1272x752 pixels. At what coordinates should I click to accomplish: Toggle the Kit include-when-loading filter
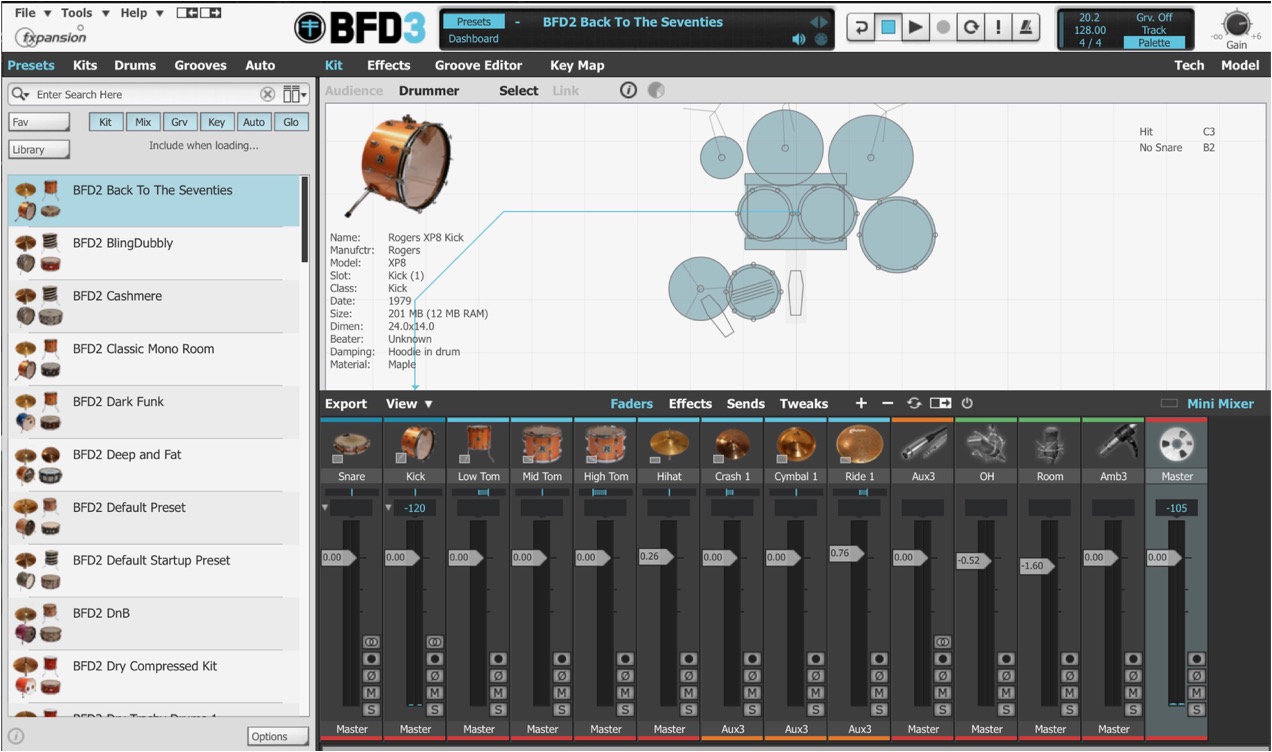(105, 122)
